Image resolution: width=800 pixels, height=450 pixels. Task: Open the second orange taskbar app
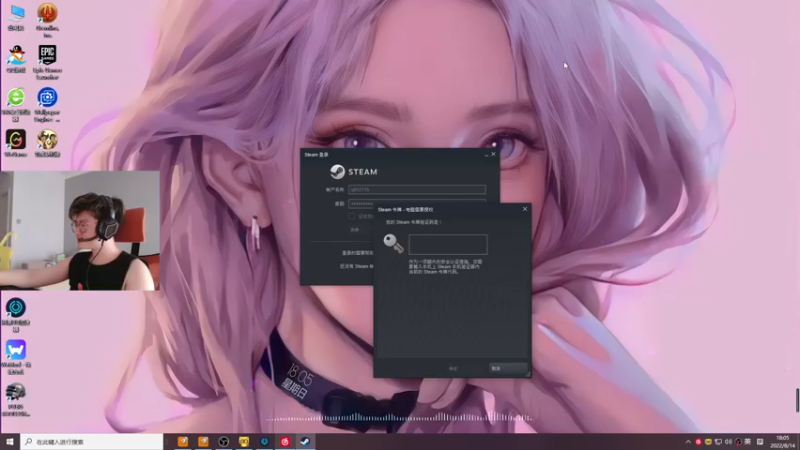203,442
